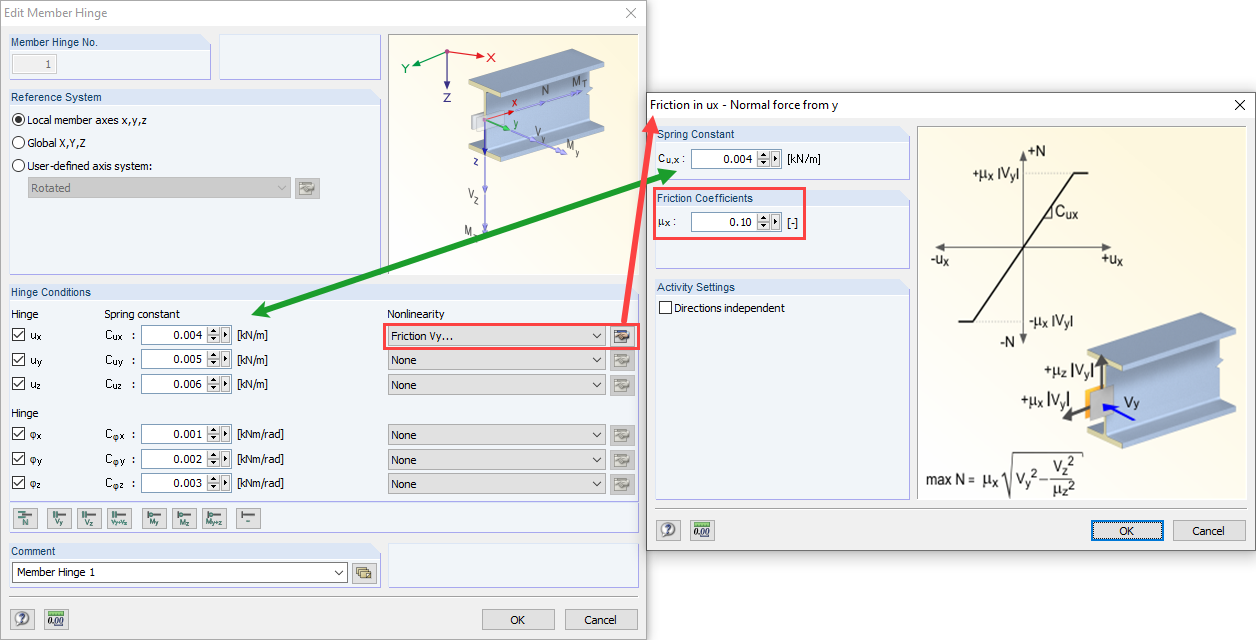Click the edit icon beside Friction Vy dropdown
Screen dimensions: 1256x640
[621, 335]
